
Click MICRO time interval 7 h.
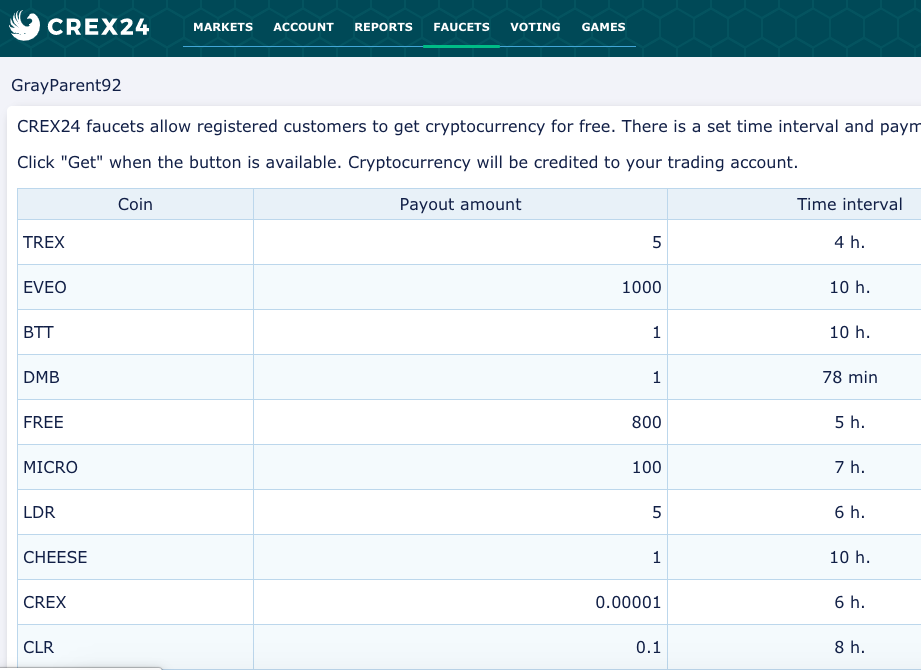pyautogui.click(x=849, y=467)
